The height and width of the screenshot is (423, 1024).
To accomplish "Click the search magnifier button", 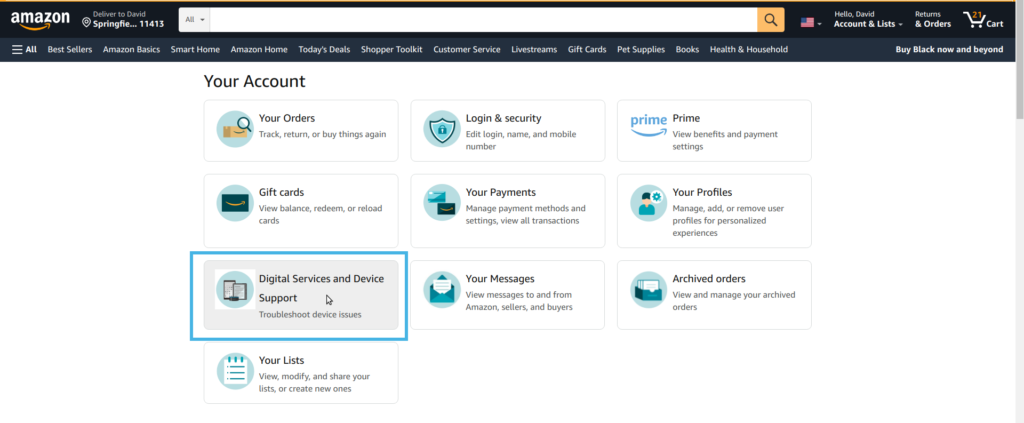I will 771,20.
